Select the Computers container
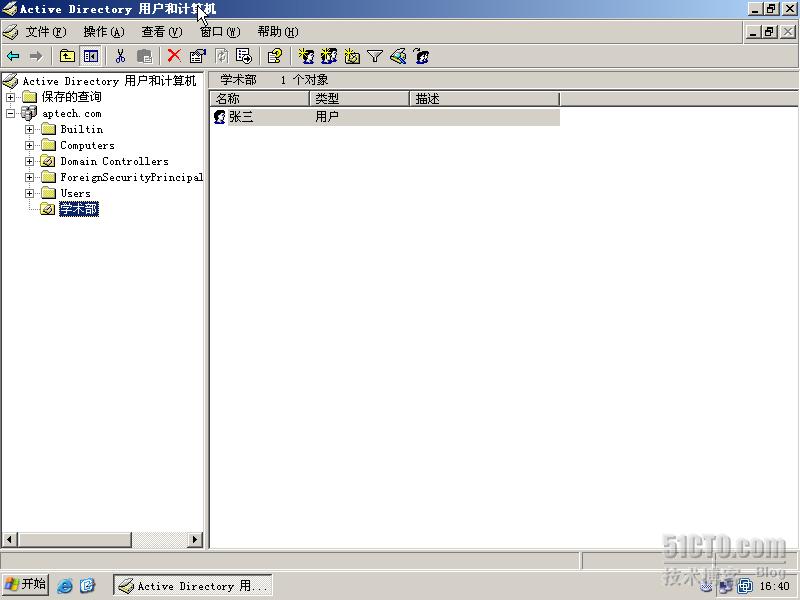The height and width of the screenshot is (600, 800). coord(87,145)
